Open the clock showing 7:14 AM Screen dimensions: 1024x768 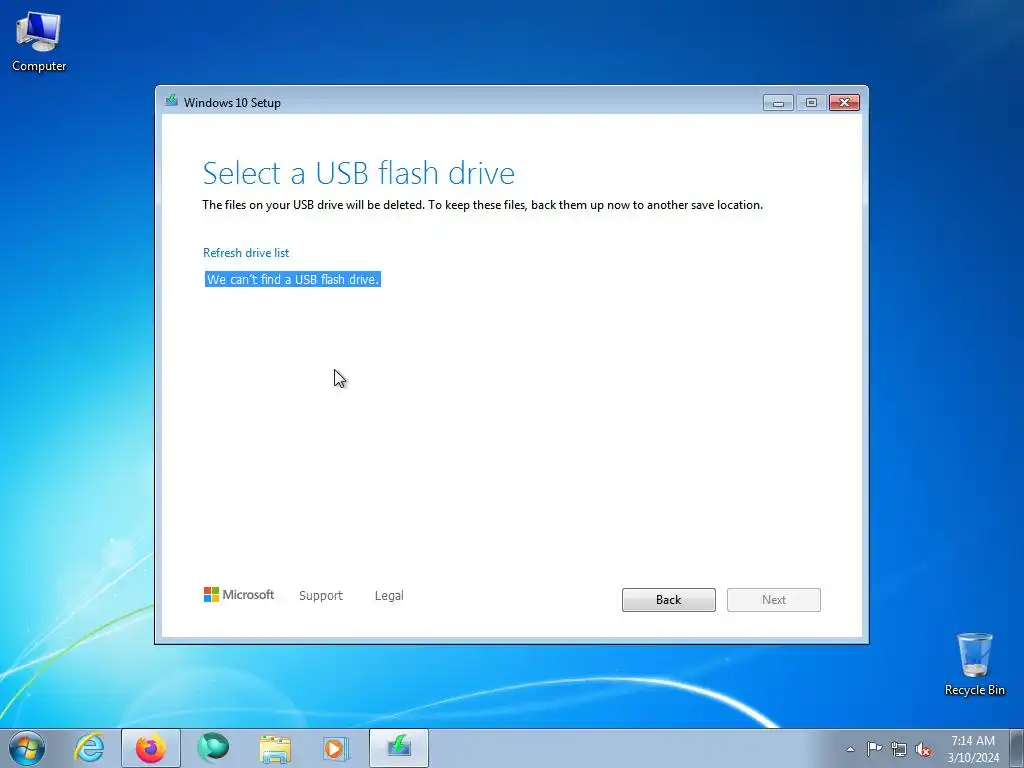(972, 748)
